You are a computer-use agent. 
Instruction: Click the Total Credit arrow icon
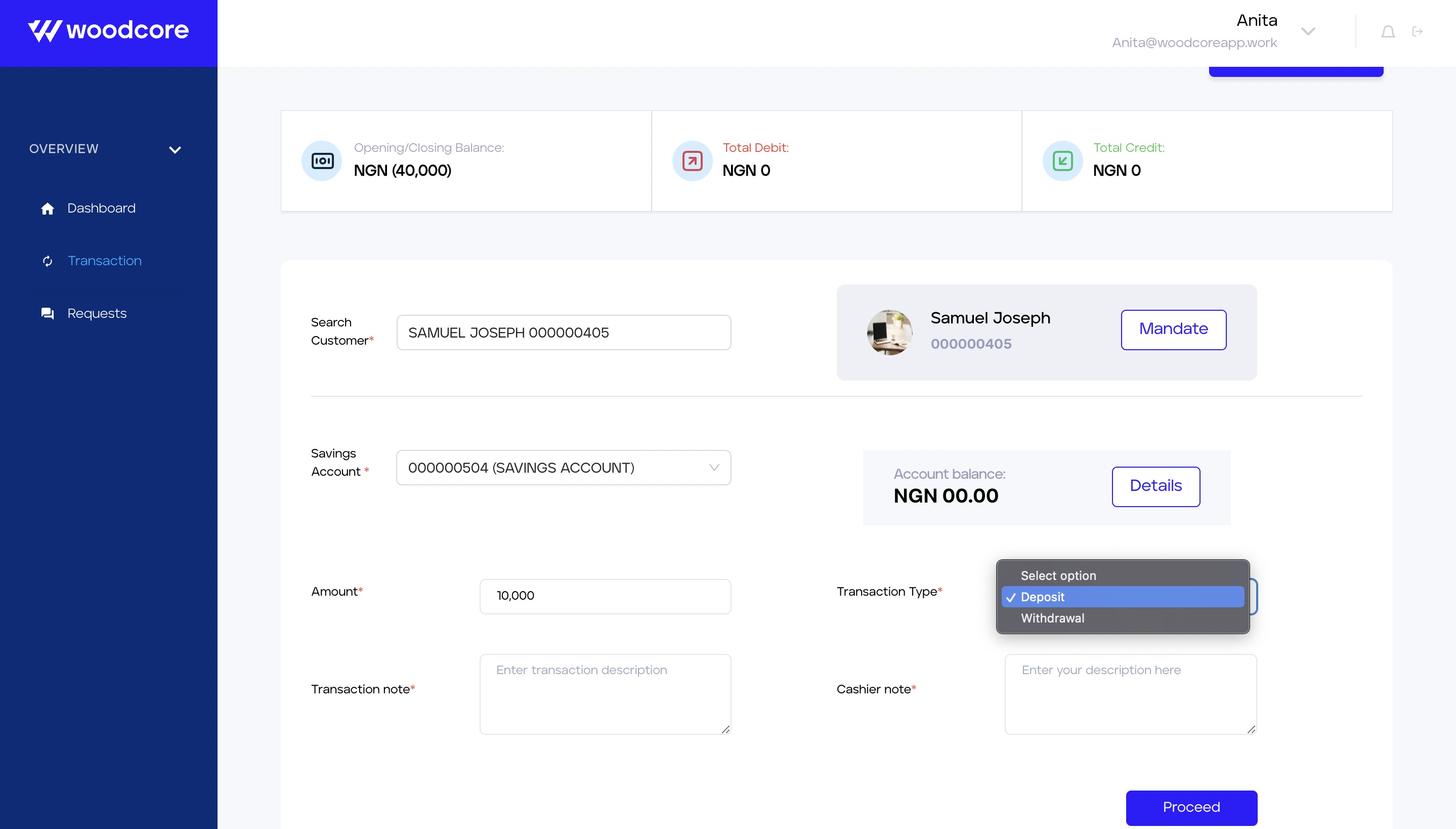[1062, 161]
